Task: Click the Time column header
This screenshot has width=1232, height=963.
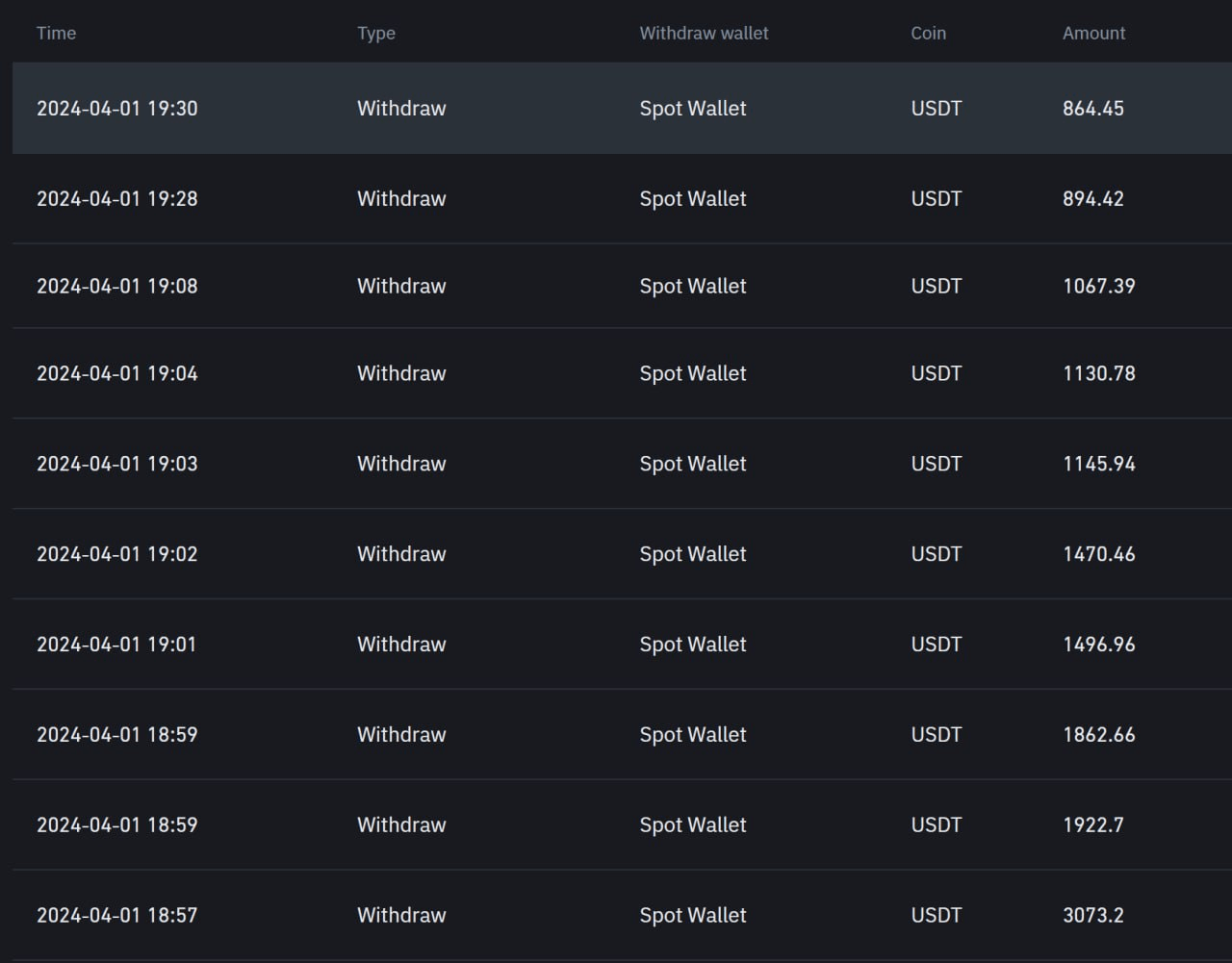Action: coord(56,33)
